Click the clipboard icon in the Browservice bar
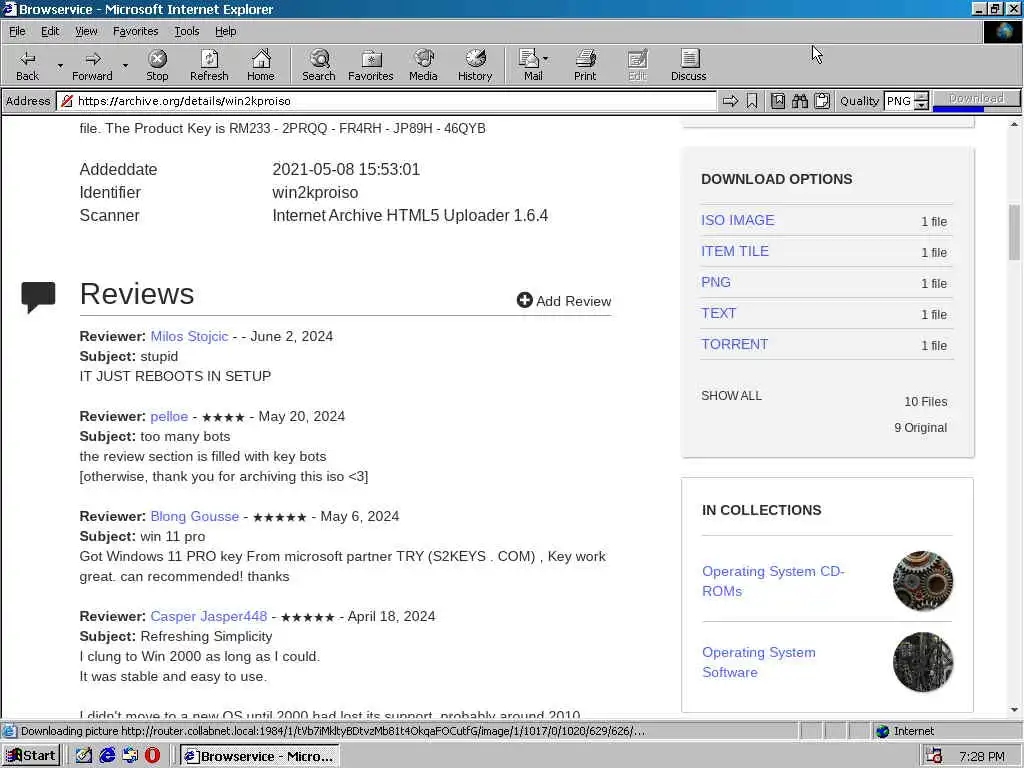Image resolution: width=1024 pixels, height=768 pixels. (822, 101)
